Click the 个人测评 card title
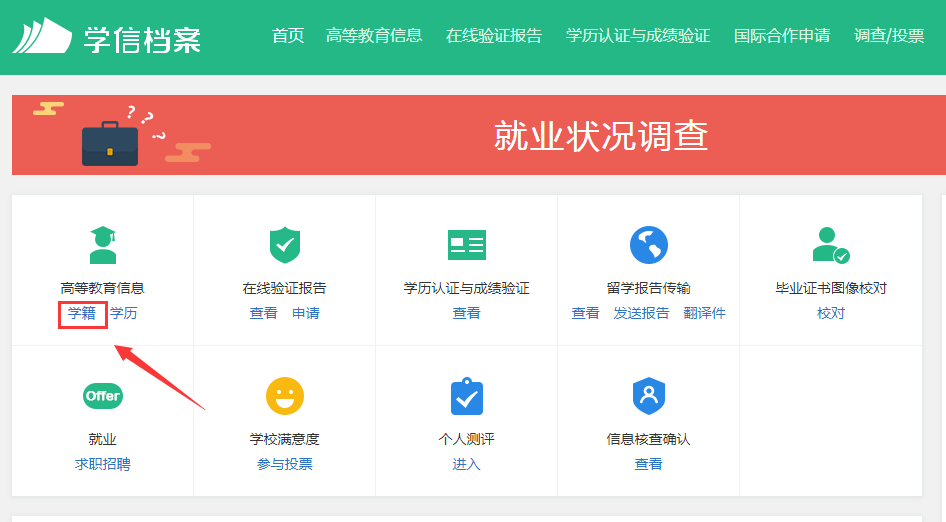The image size is (946, 522). coord(466,439)
